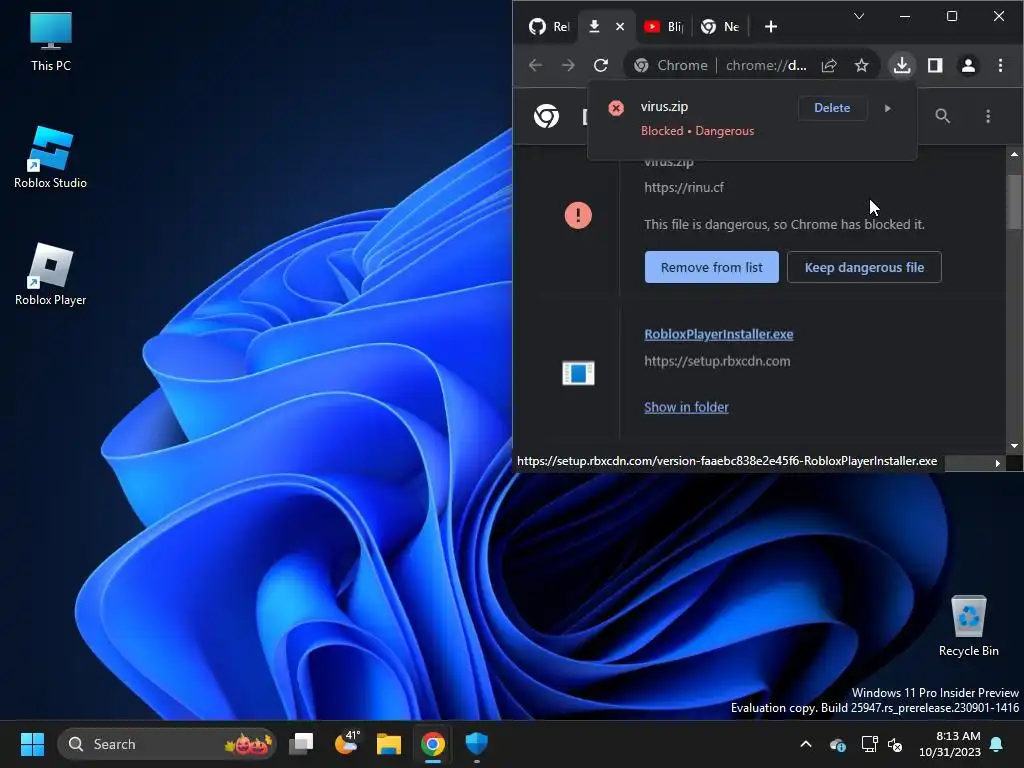
Task: Open Chrome side panel
Action: click(x=935, y=65)
